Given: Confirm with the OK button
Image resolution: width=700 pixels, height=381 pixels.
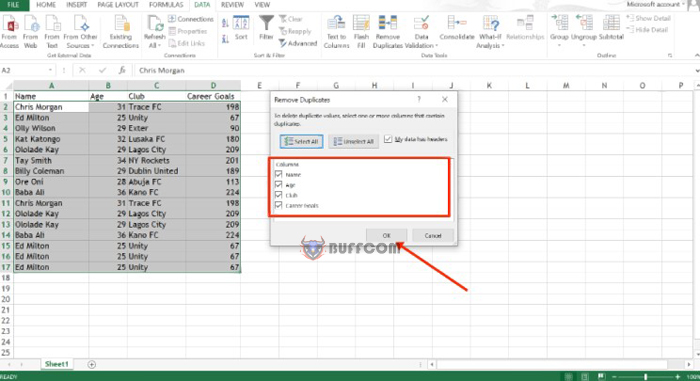Looking at the screenshot, I should [x=386, y=235].
